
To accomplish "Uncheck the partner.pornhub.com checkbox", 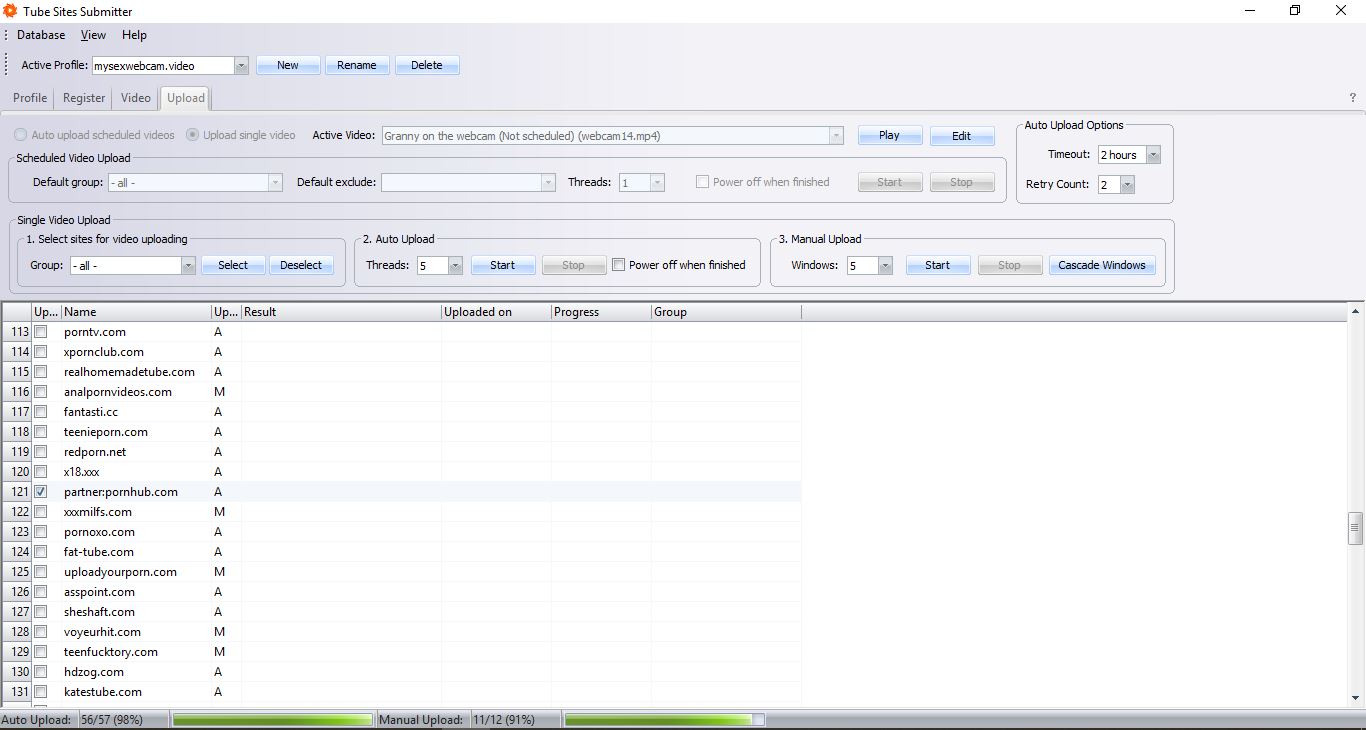I will [x=41, y=492].
